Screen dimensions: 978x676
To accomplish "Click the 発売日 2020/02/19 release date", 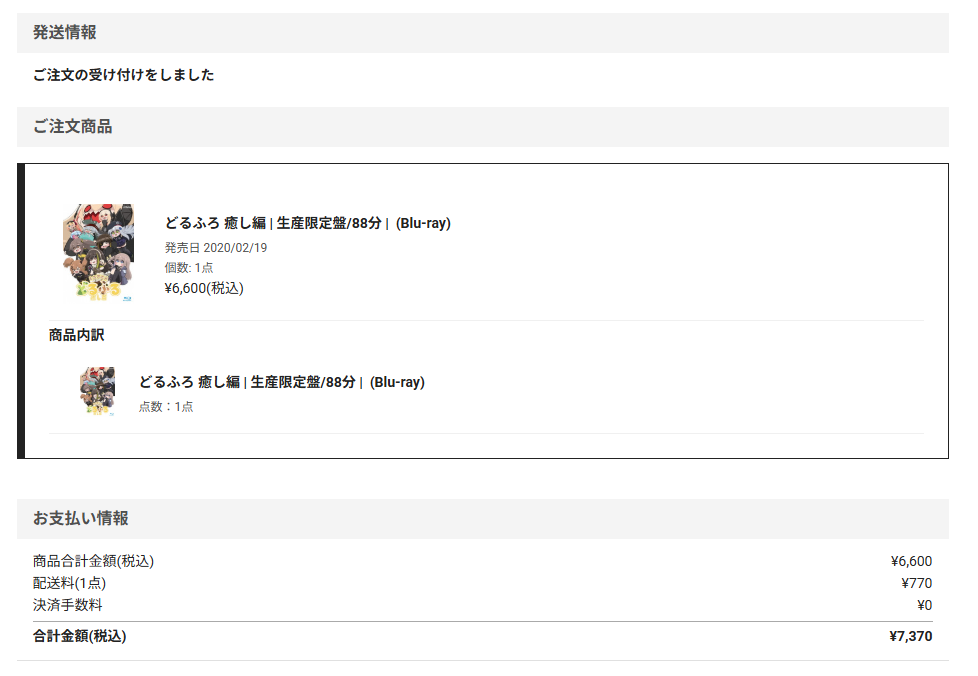I will pyautogui.click(x=216, y=248).
